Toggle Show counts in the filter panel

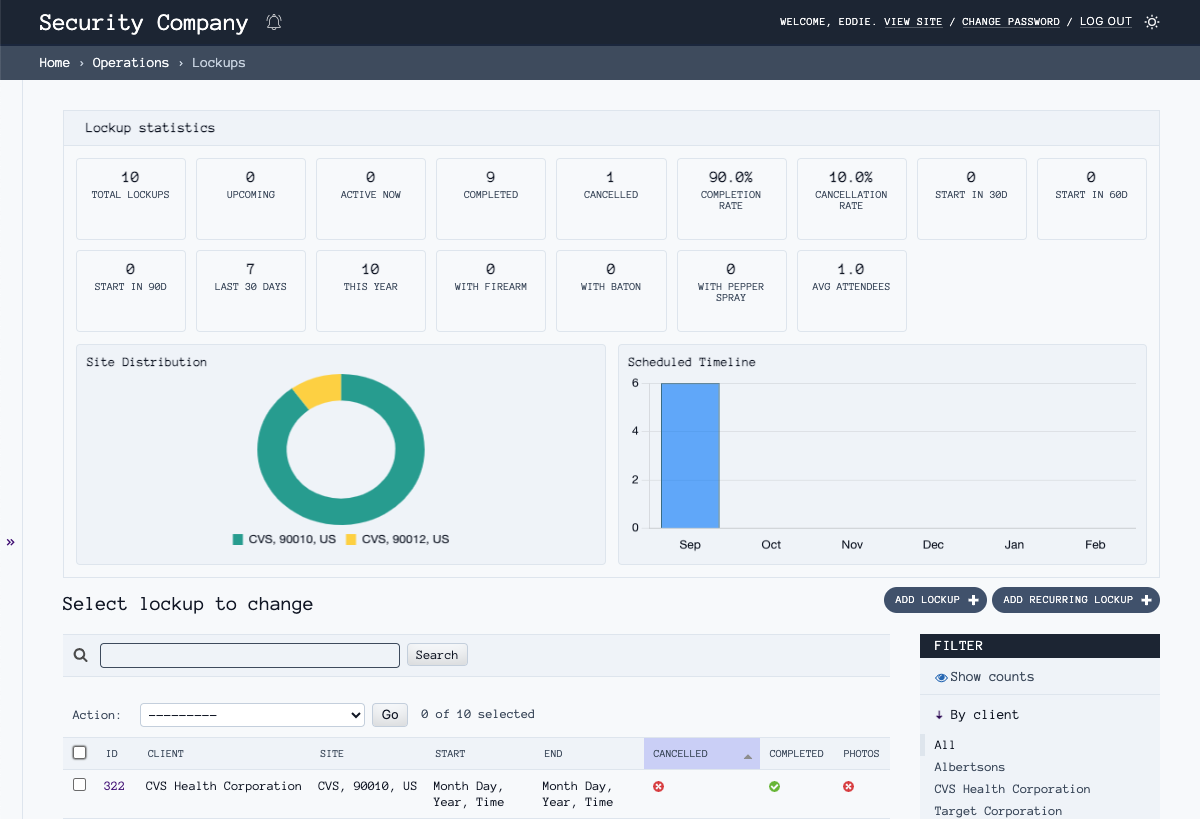[984, 677]
